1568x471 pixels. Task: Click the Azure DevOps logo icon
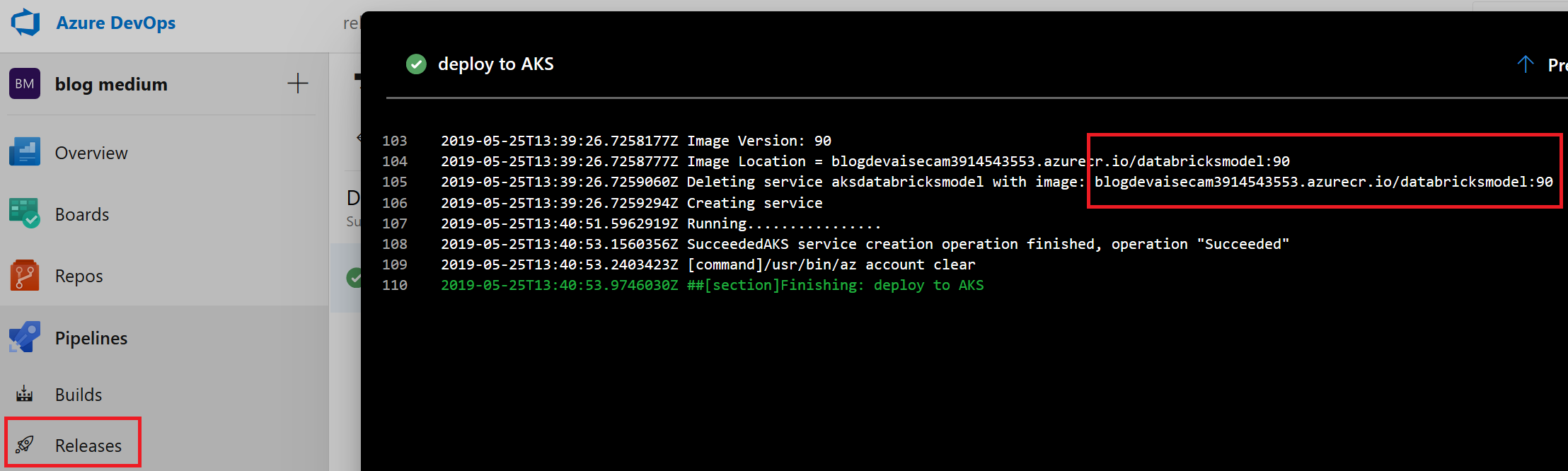click(x=25, y=23)
